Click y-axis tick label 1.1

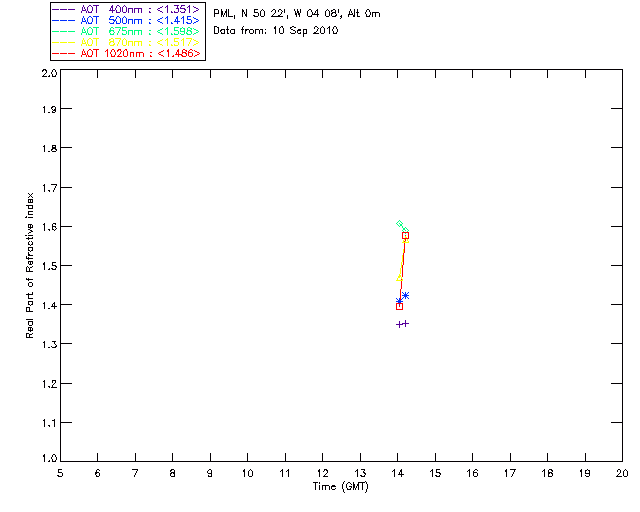(x=49, y=423)
